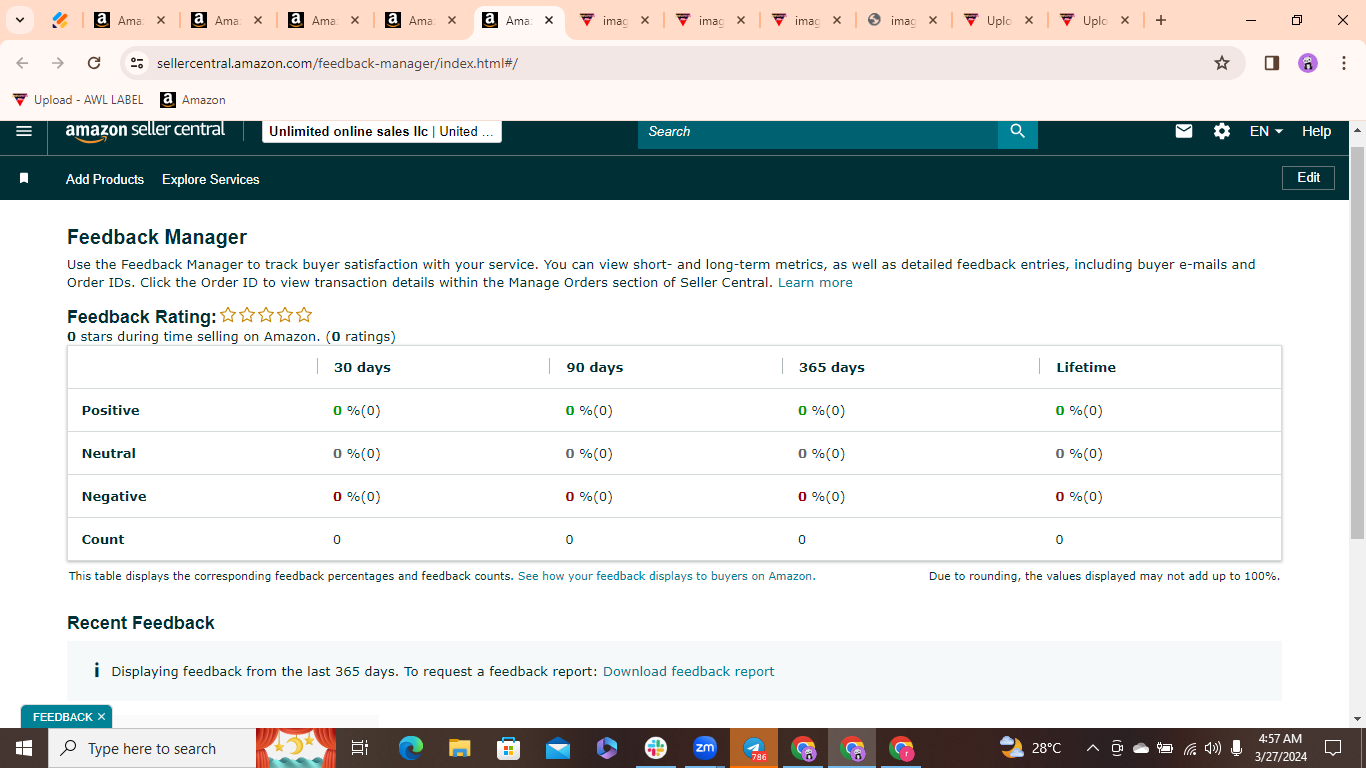The image size is (1366, 768).
Task: Open the Chrome three-dot menu
Action: pos(1344,63)
